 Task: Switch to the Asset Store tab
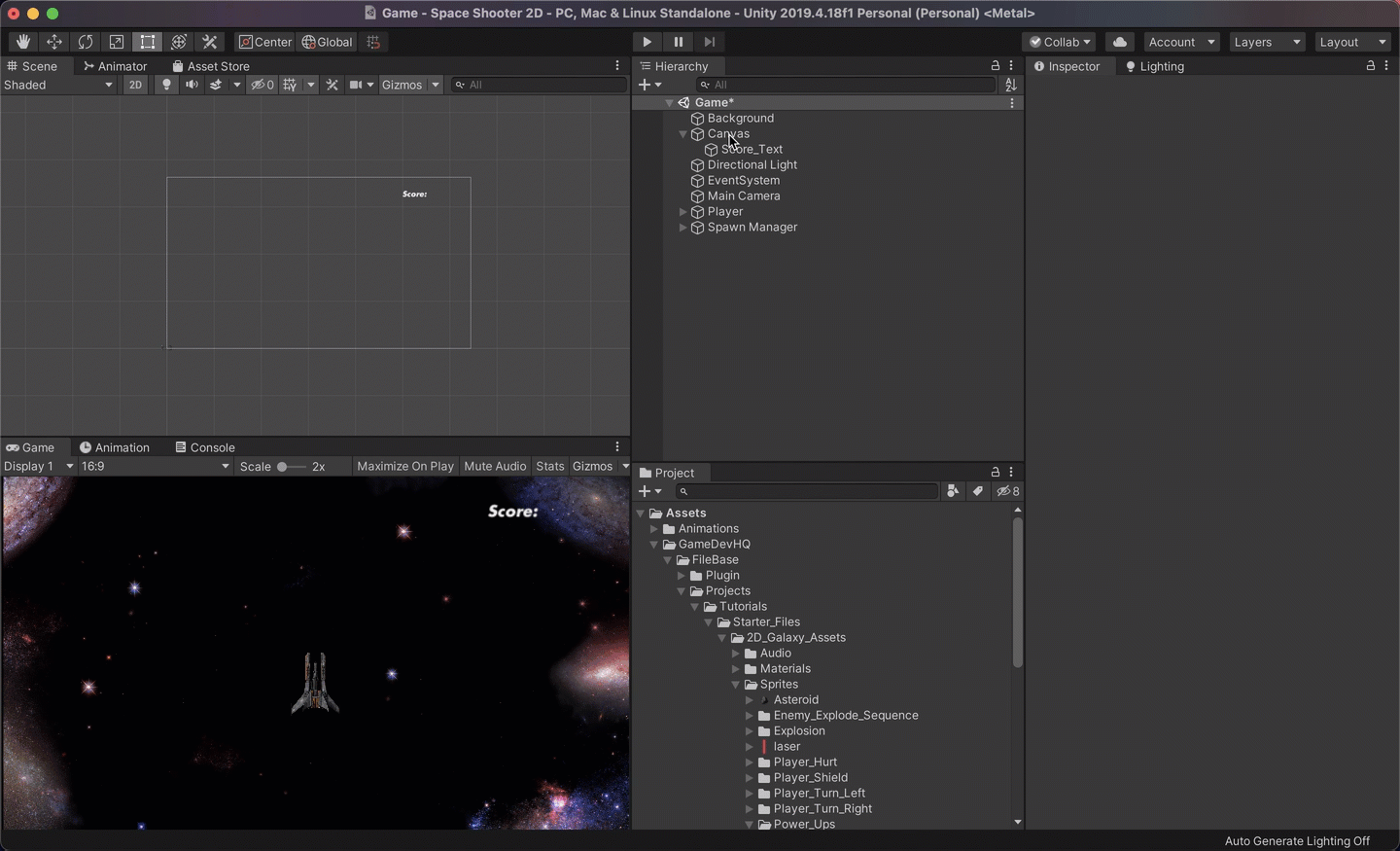tap(211, 66)
